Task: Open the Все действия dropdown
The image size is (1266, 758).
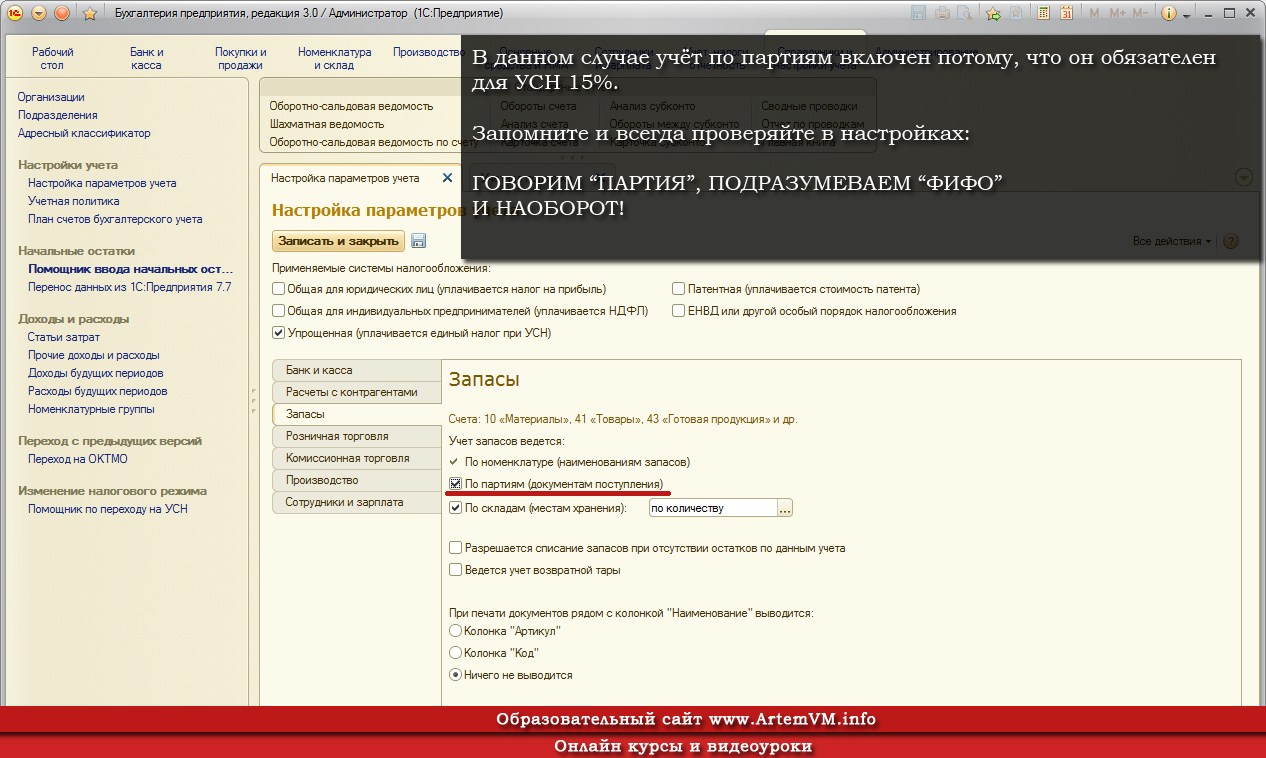Action: 1172,241
